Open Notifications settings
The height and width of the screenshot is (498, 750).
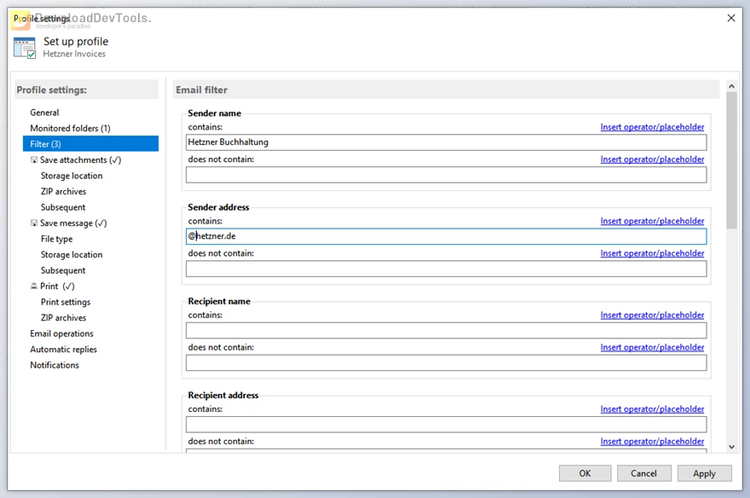[x=54, y=365]
